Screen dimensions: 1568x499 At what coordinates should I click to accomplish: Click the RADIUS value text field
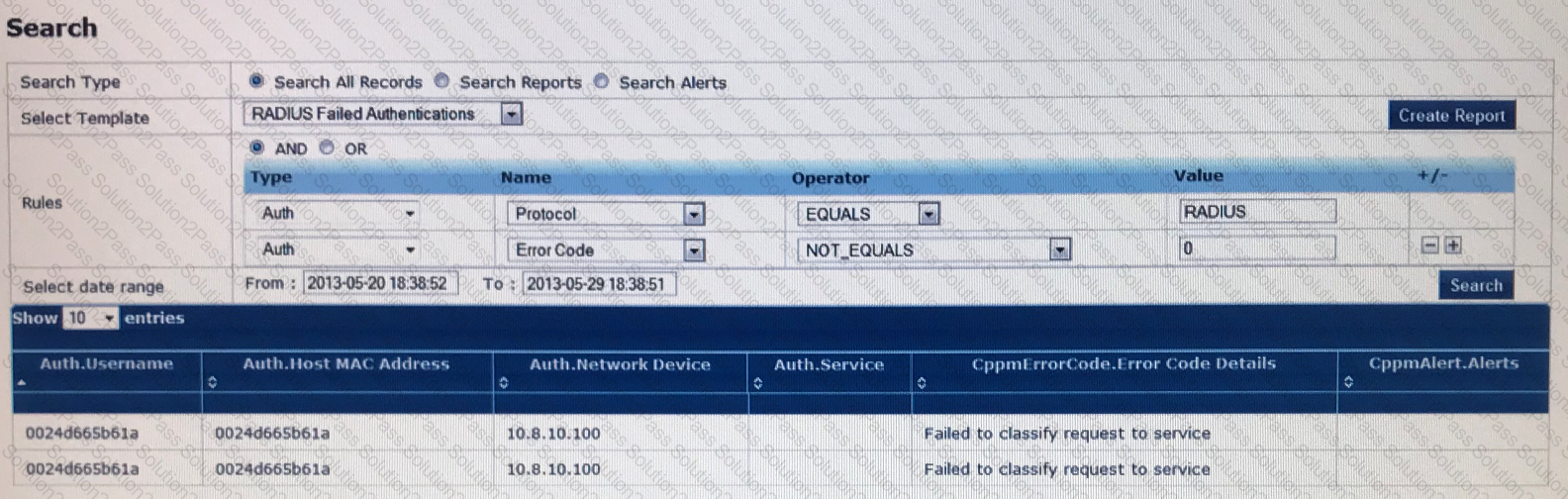tap(1256, 212)
